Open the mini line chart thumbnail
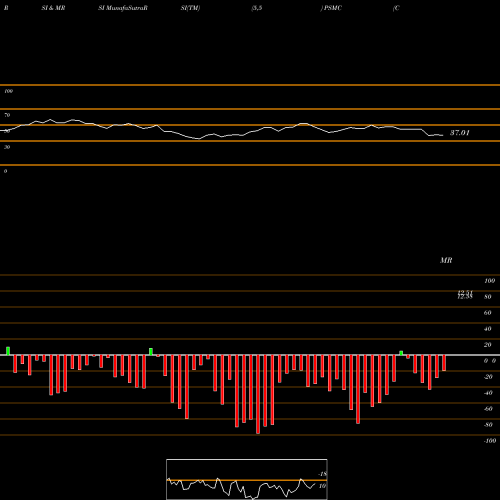The height and width of the screenshot is (500, 500). click(247, 479)
